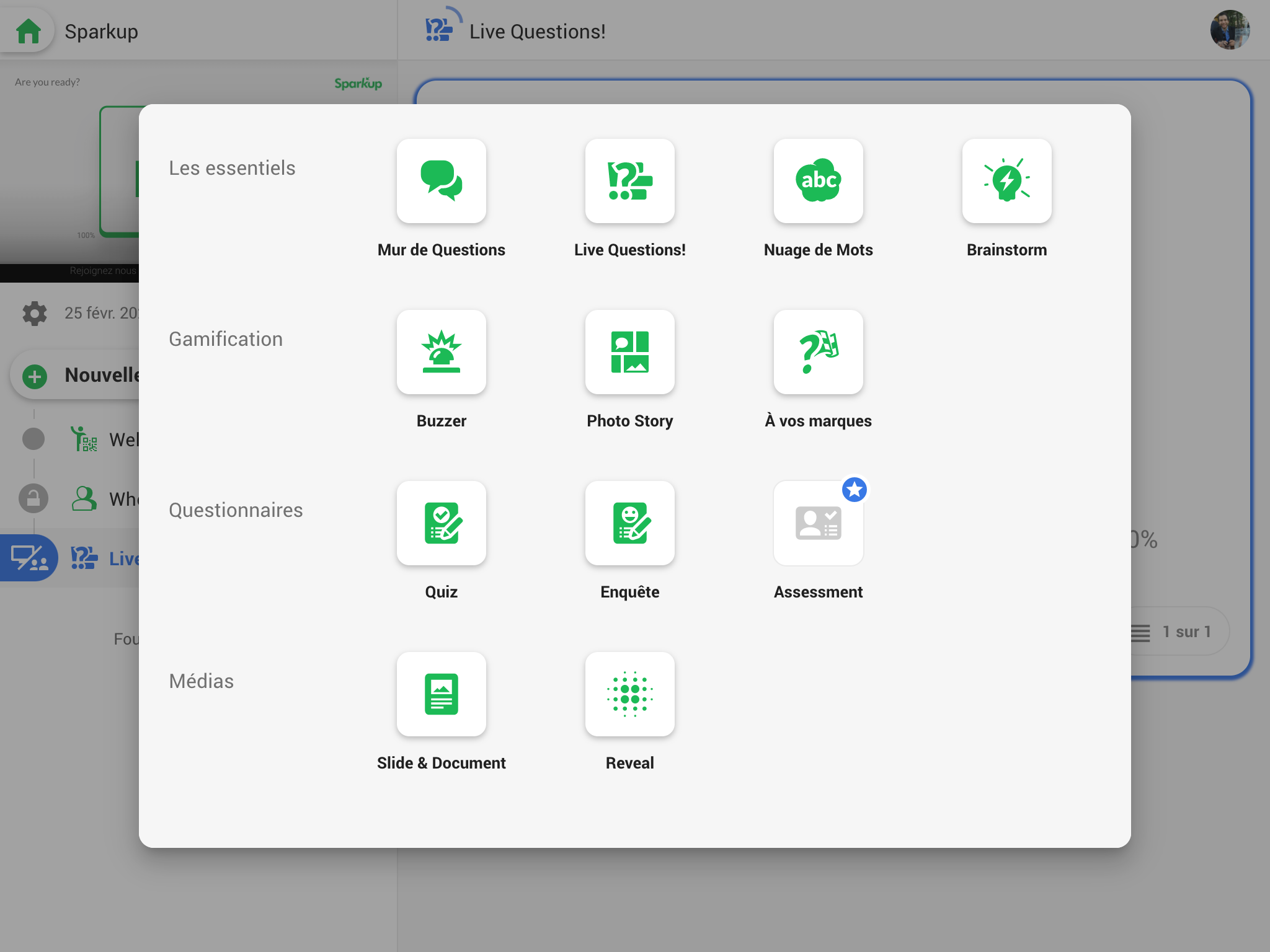Choose the Reveal media activity
Screen dimensions: 1270x952
pos(629,694)
